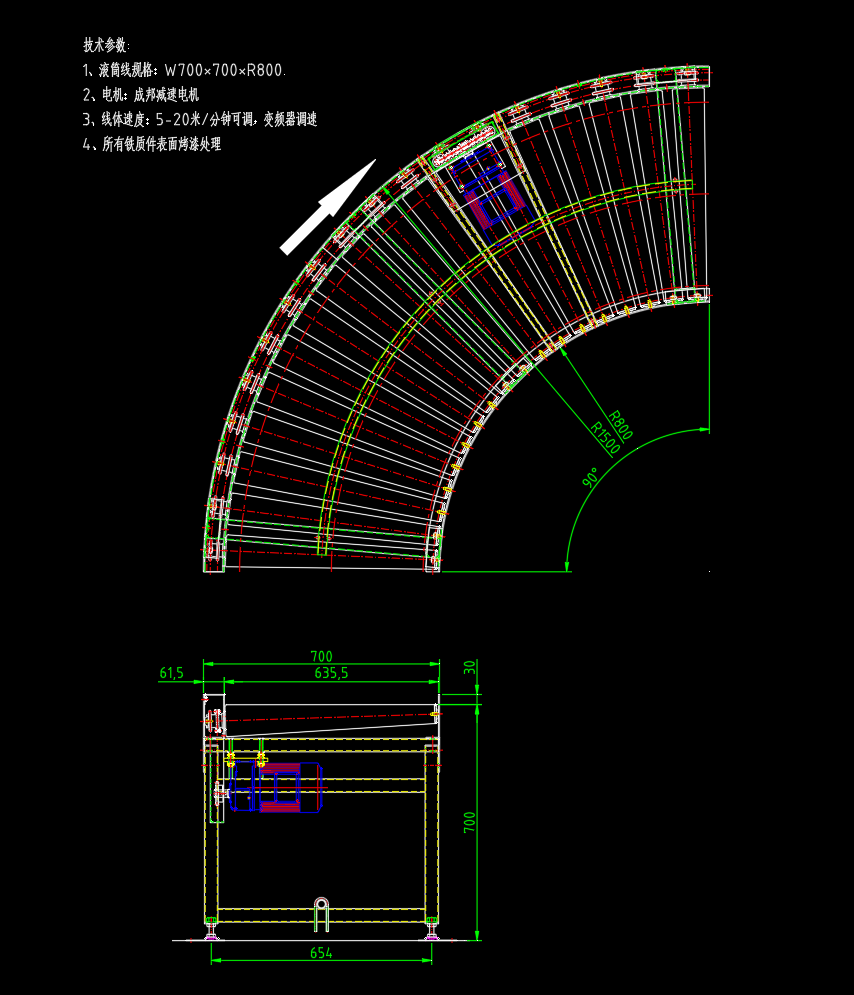Click the 654 base width dimension

321,952
